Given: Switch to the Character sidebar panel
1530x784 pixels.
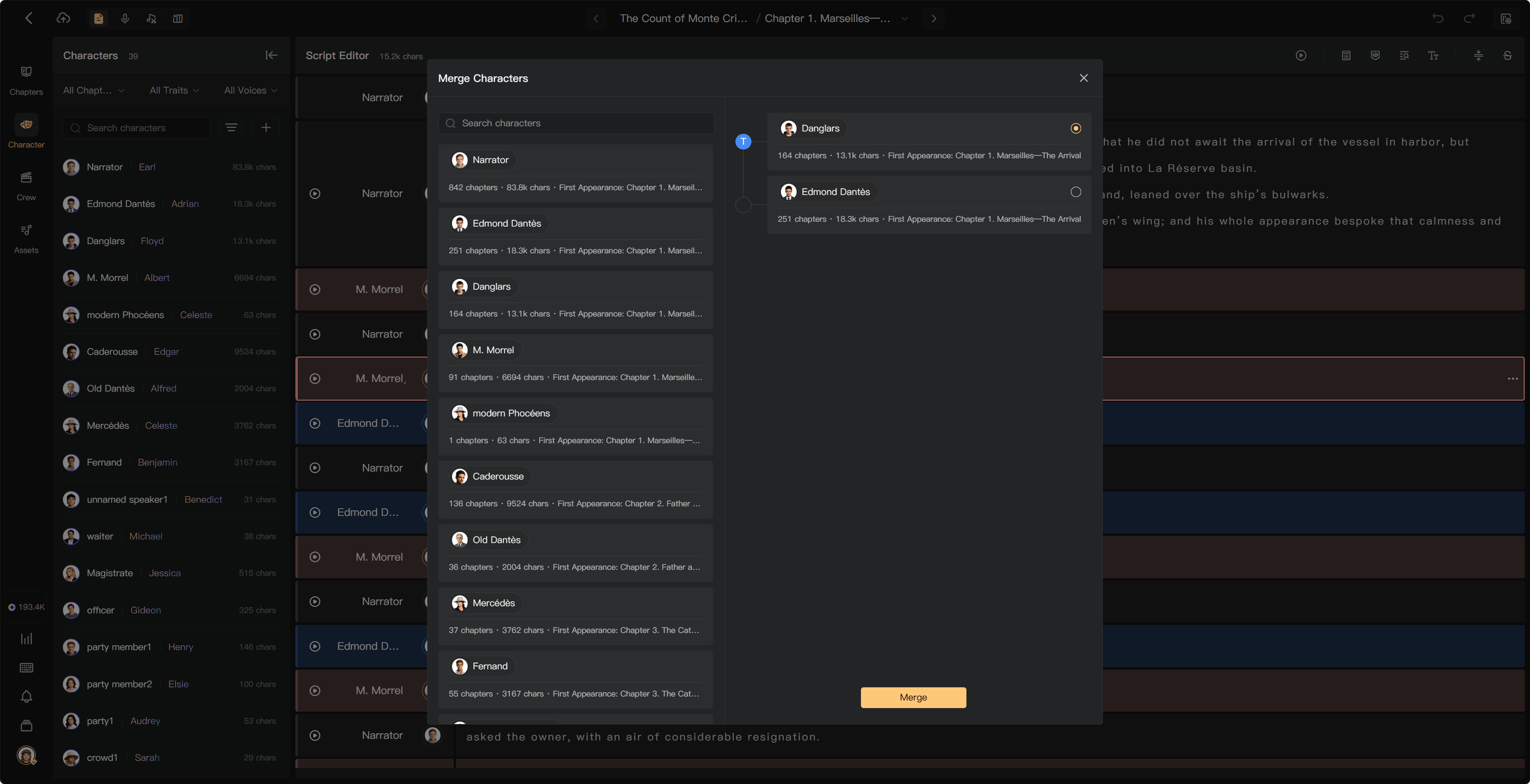Looking at the screenshot, I should [x=26, y=132].
